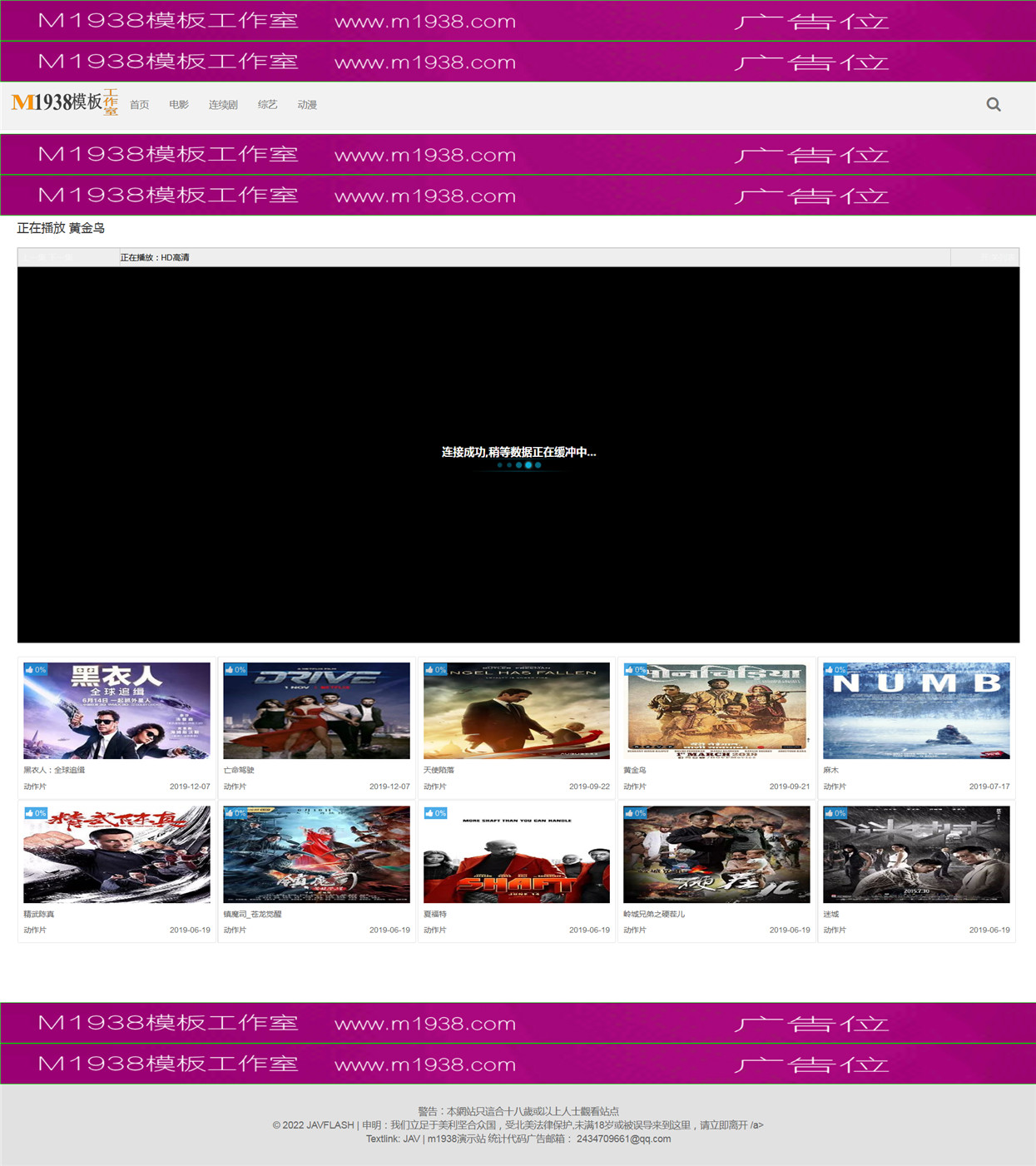
Task: Open the 动漫 category
Action: (307, 105)
